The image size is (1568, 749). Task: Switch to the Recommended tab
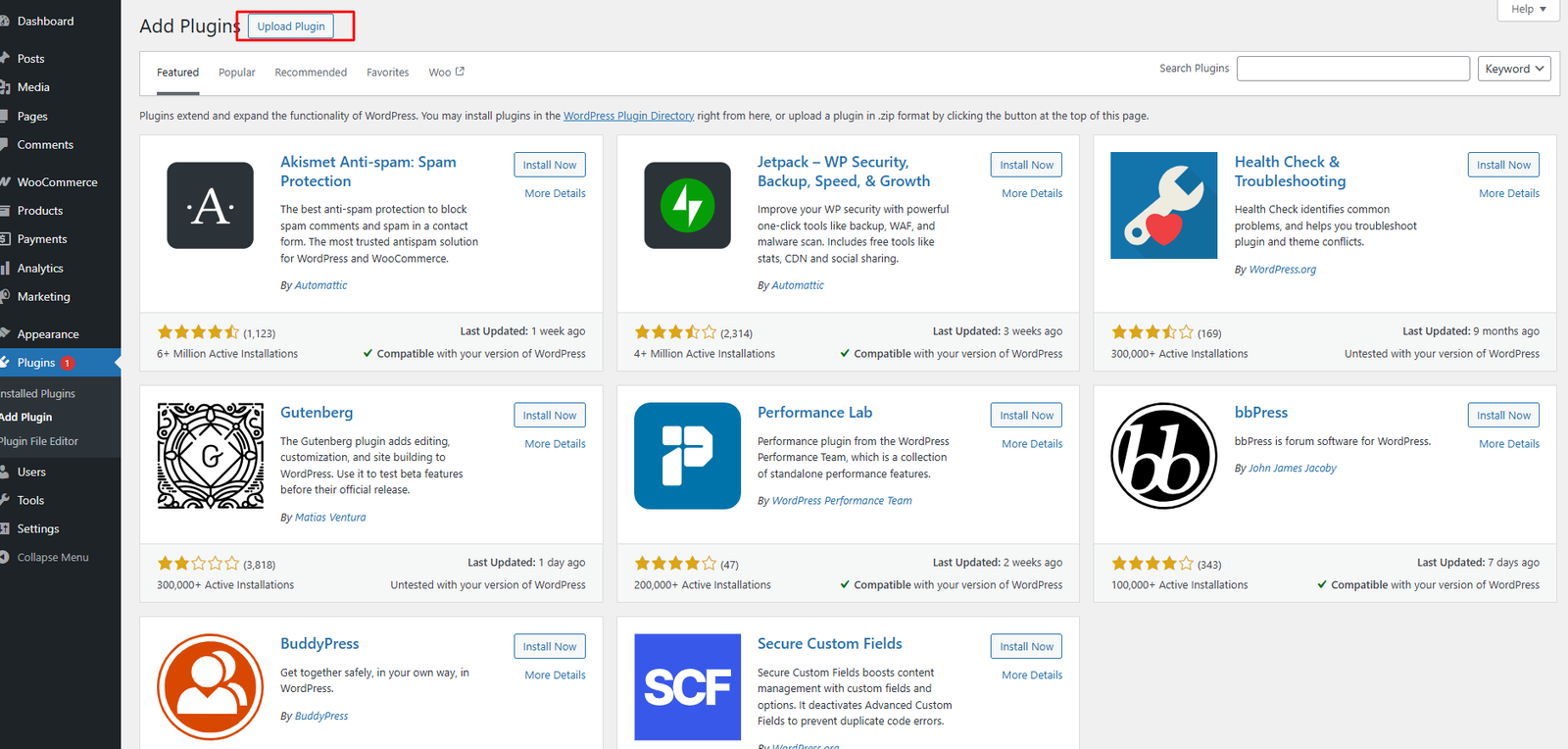[311, 73]
